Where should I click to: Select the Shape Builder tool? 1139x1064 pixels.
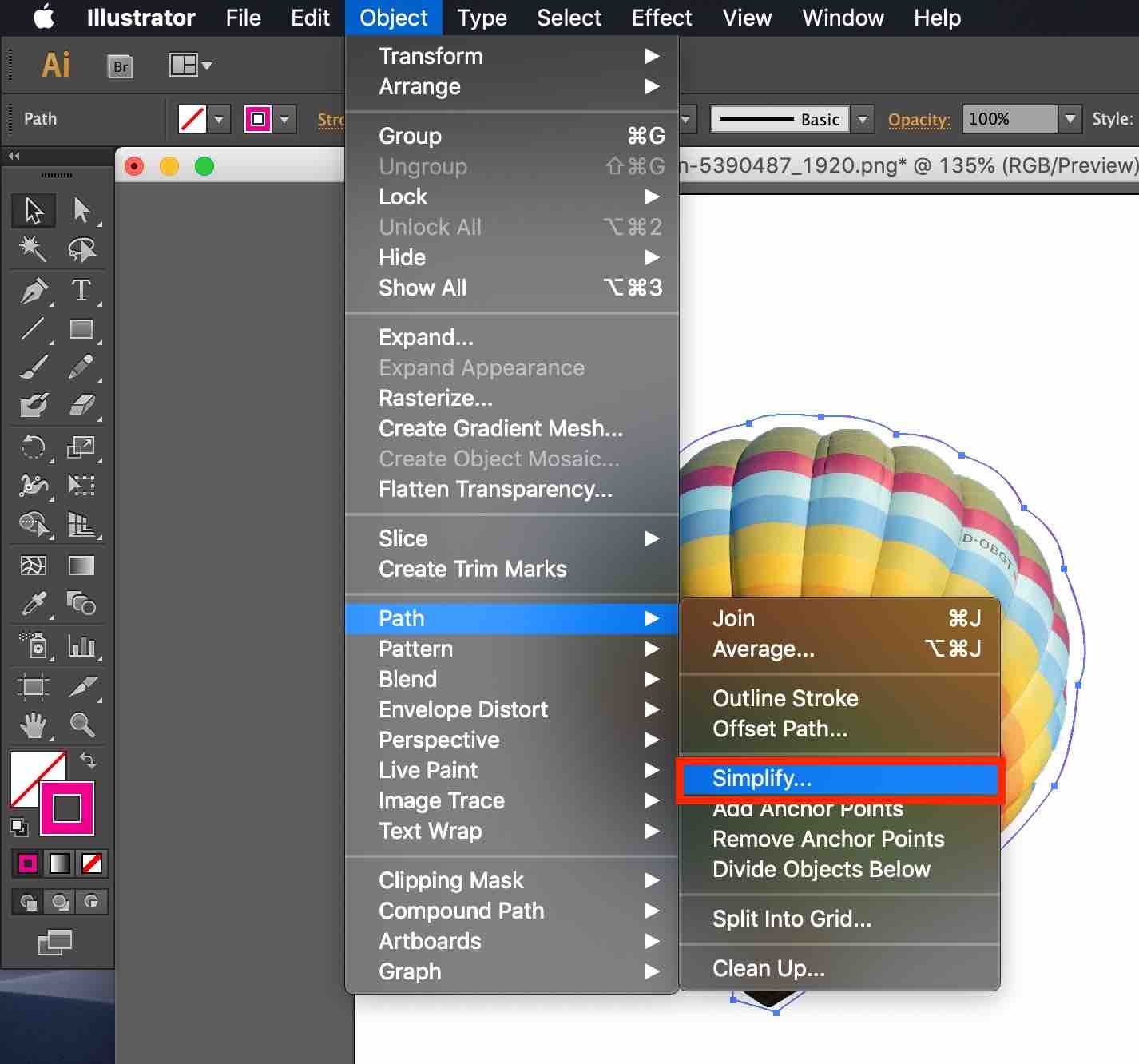(34, 524)
